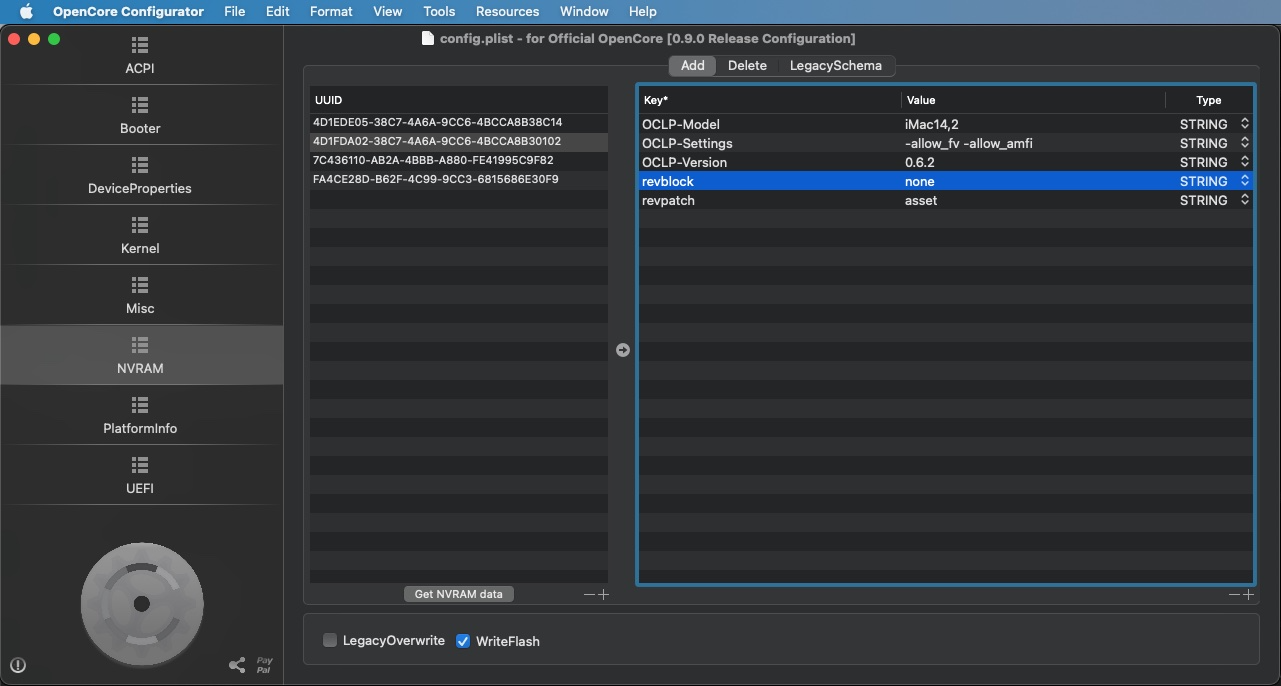Viewport: 1281px width, 686px height.
Task: Uncheck the WriteFlash checkbox
Action: pos(463,640)
